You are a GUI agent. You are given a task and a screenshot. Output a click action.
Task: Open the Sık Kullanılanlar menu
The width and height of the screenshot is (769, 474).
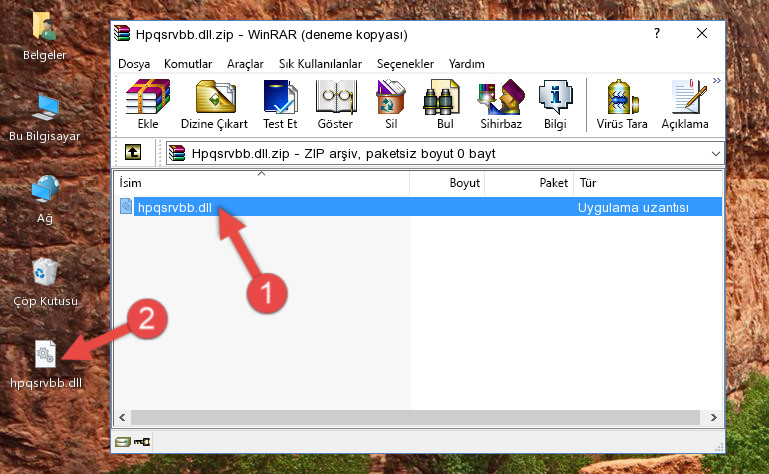320,64
